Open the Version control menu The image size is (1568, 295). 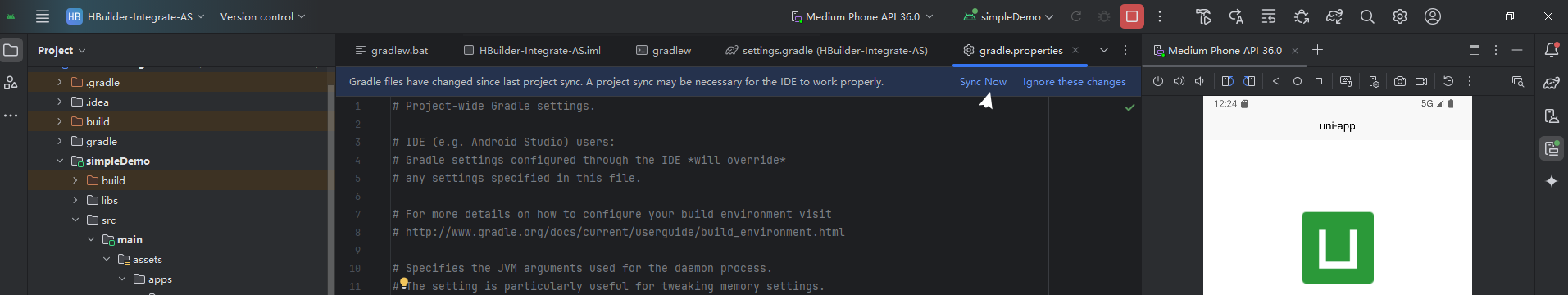click(262, 16)
